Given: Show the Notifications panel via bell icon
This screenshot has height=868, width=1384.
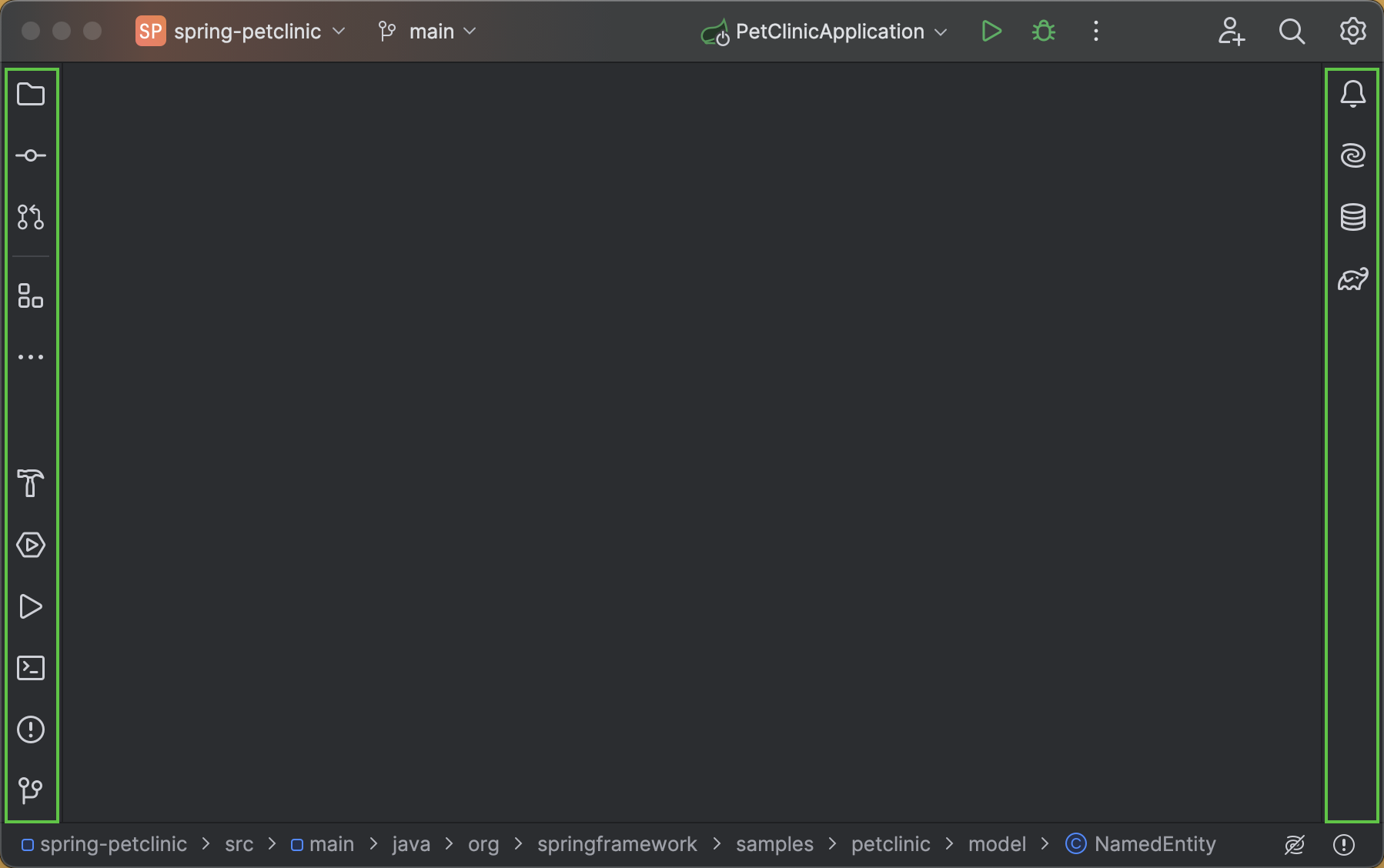Looking at the screenshot, I should coord(1352,93).
